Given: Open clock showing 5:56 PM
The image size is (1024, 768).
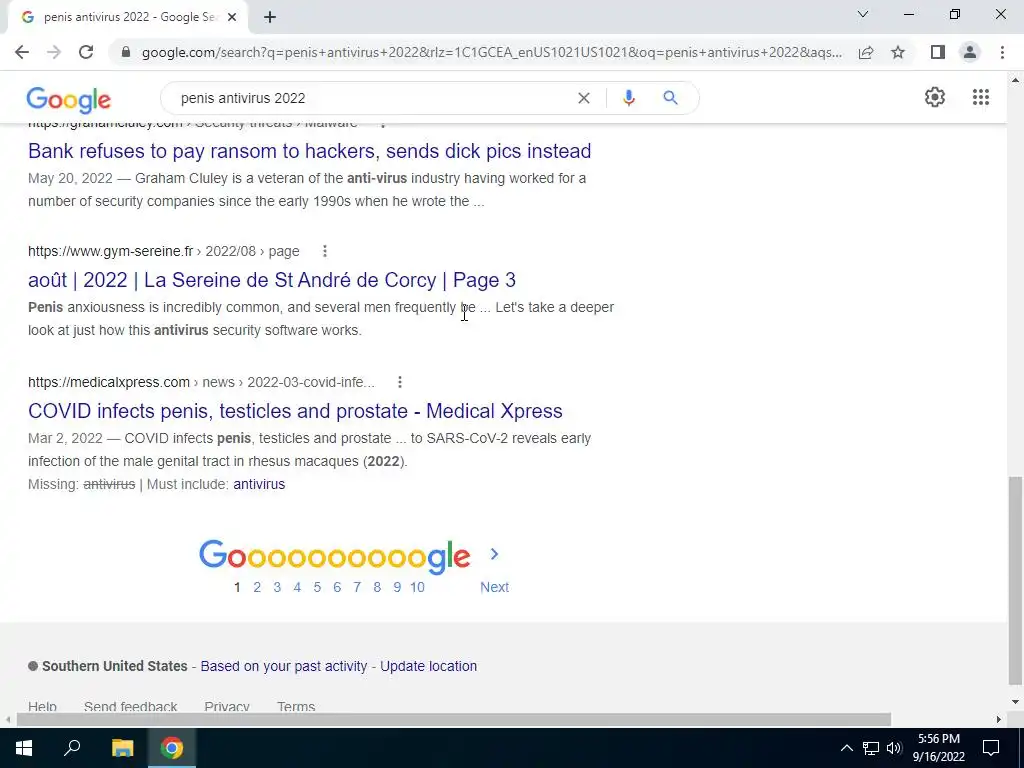Looking at the screenshot, I should click(x=938, y=748).
